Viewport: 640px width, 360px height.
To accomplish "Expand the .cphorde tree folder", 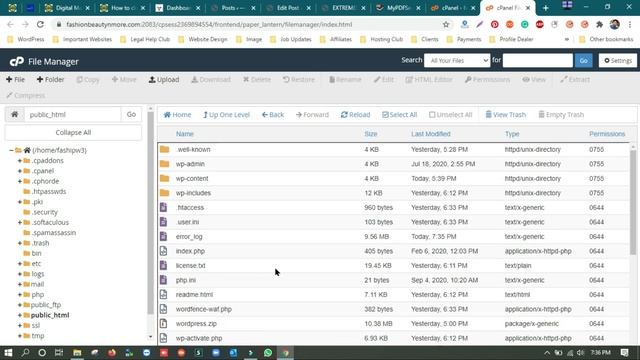I will click(20, 181).
